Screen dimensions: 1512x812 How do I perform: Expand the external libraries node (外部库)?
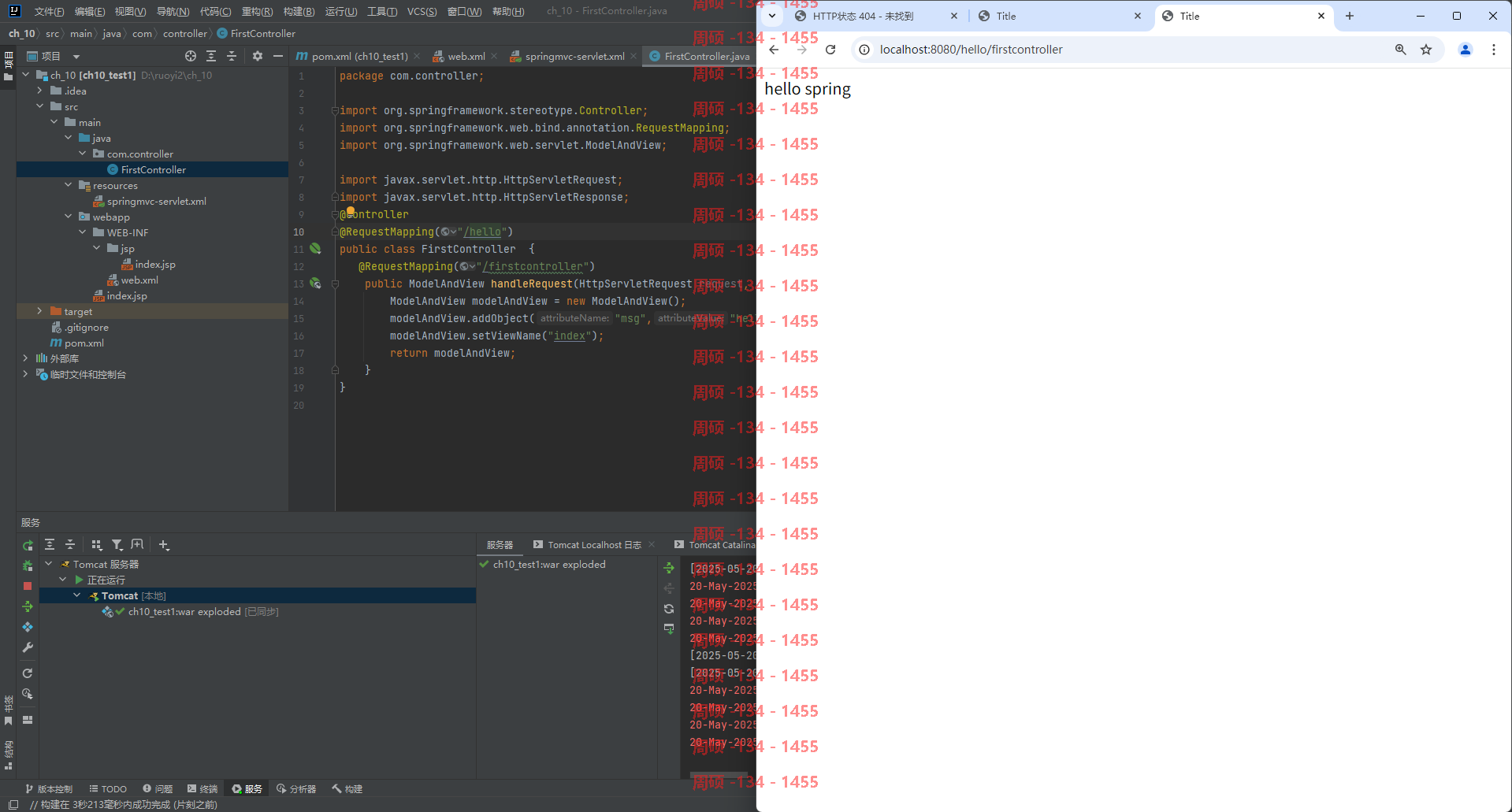pos(25,358)
